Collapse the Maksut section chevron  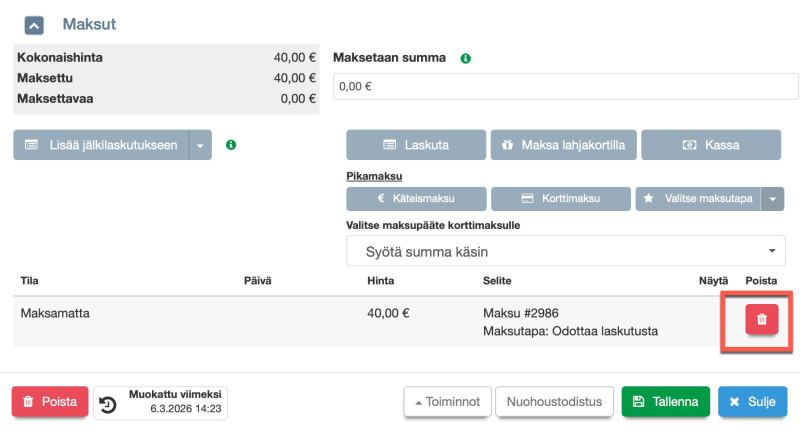click(34, 24)
